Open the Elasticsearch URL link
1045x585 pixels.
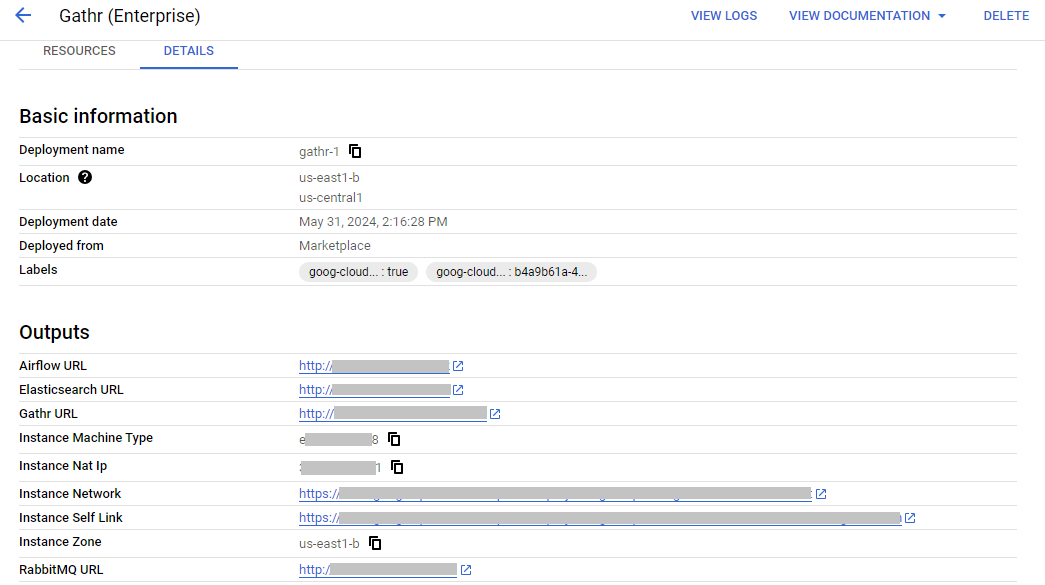[373, 389]
